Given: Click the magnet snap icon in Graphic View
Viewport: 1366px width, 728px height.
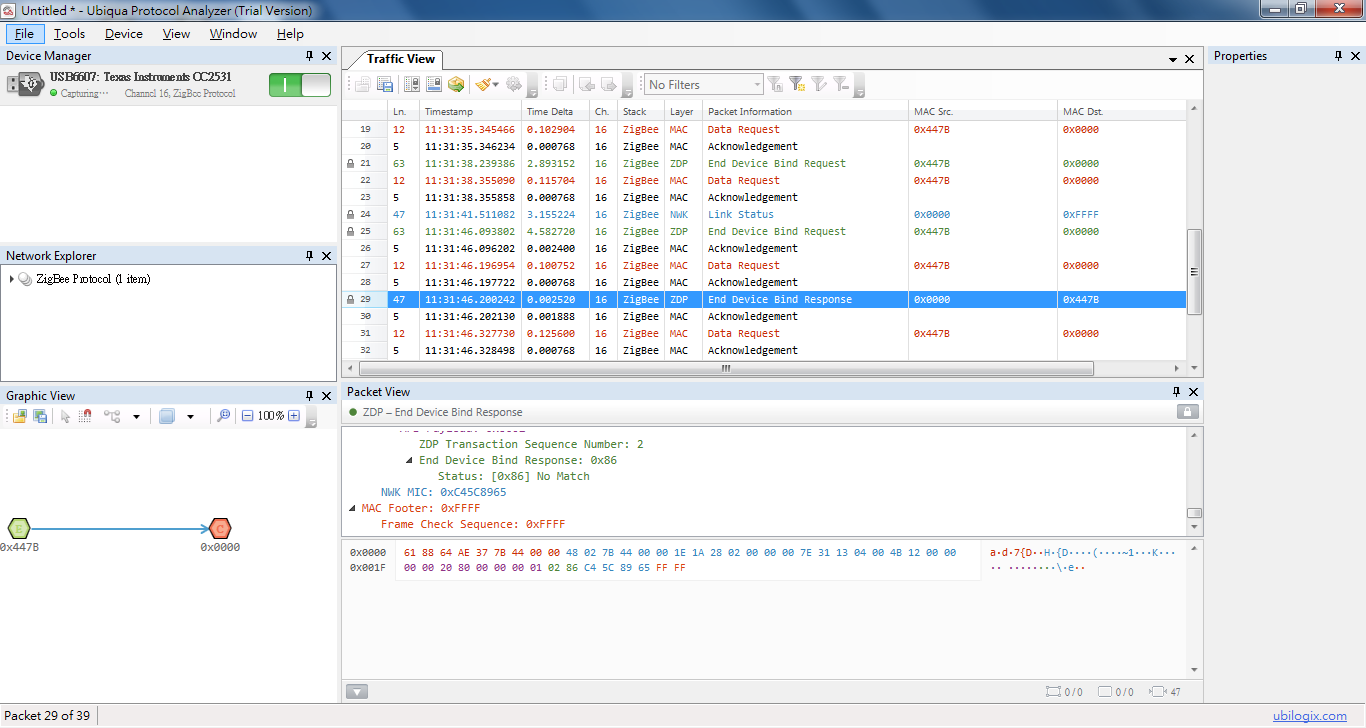Looking at the screenshot, I should pyautogui.click(x=86, y=416).
